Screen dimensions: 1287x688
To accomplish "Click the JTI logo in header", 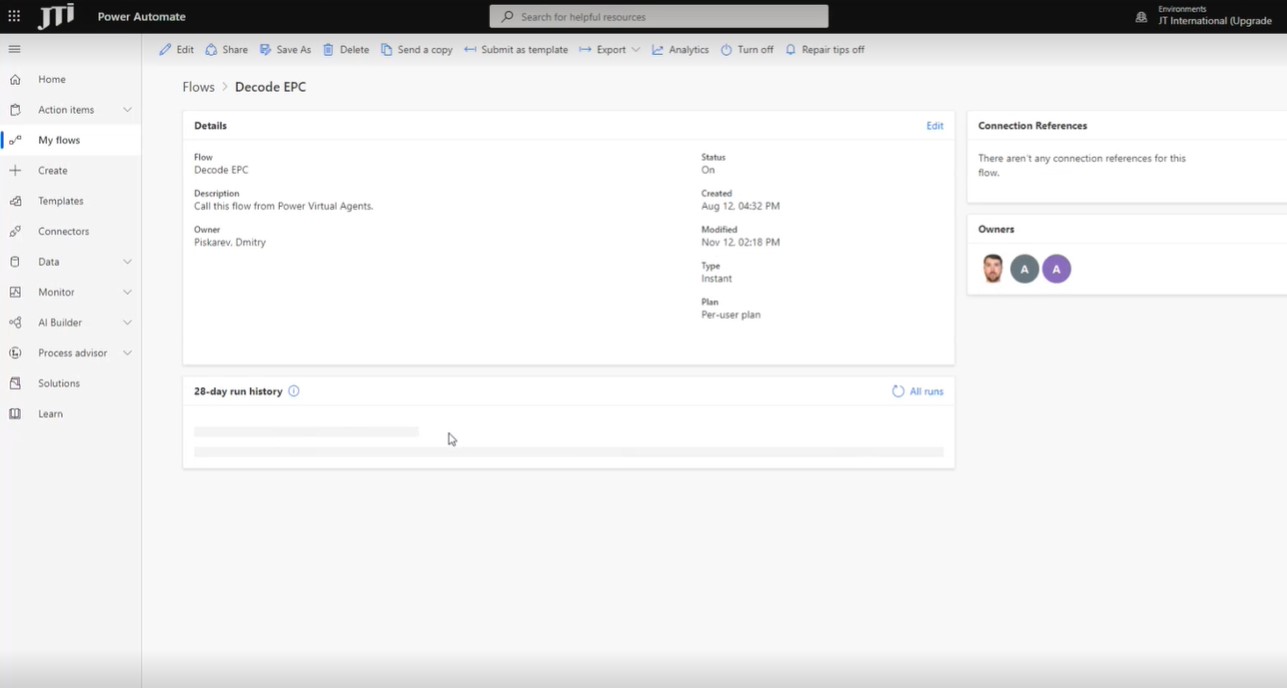I will pos(56,16).
